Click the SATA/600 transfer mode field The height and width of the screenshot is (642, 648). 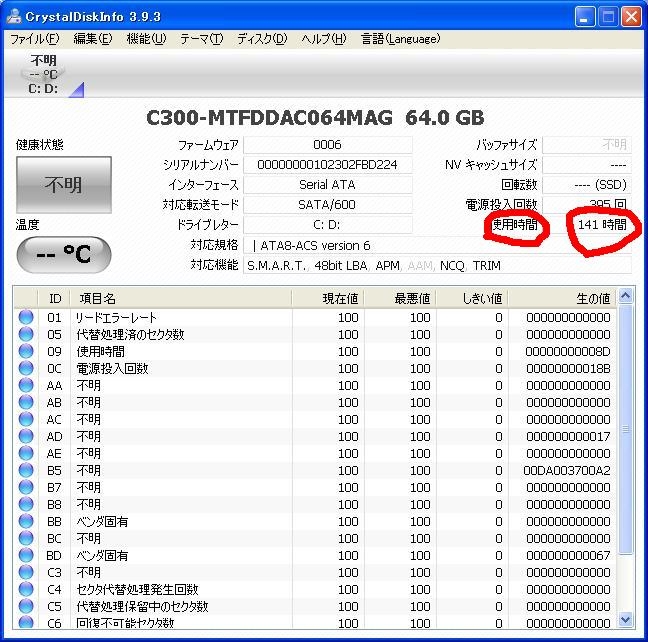[328, 205]
